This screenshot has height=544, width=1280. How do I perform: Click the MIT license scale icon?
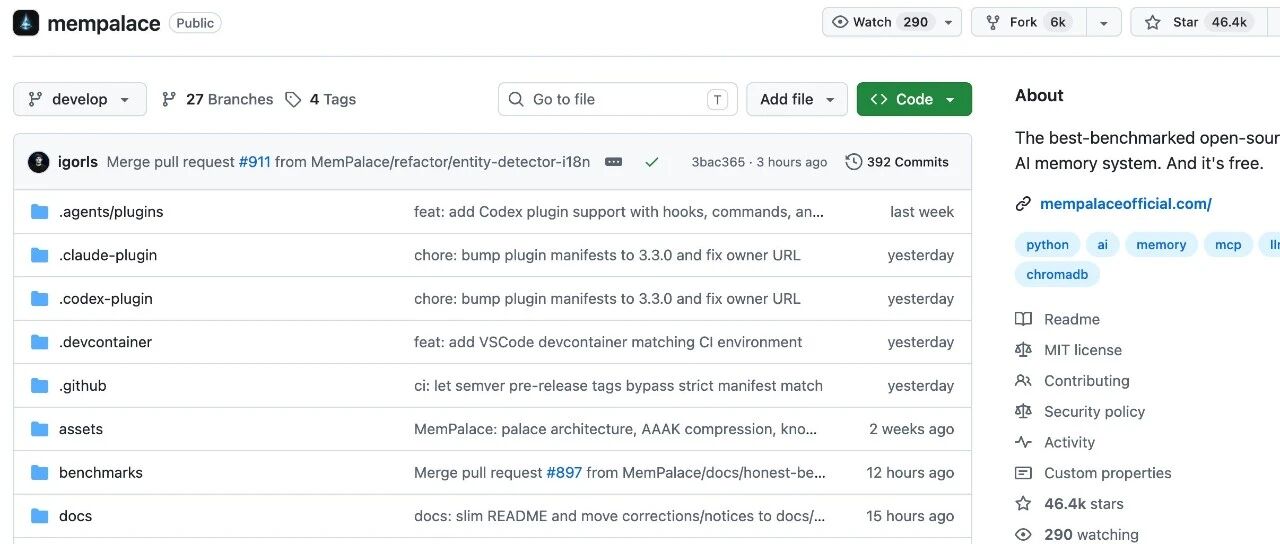click(x=1023, y=350)
